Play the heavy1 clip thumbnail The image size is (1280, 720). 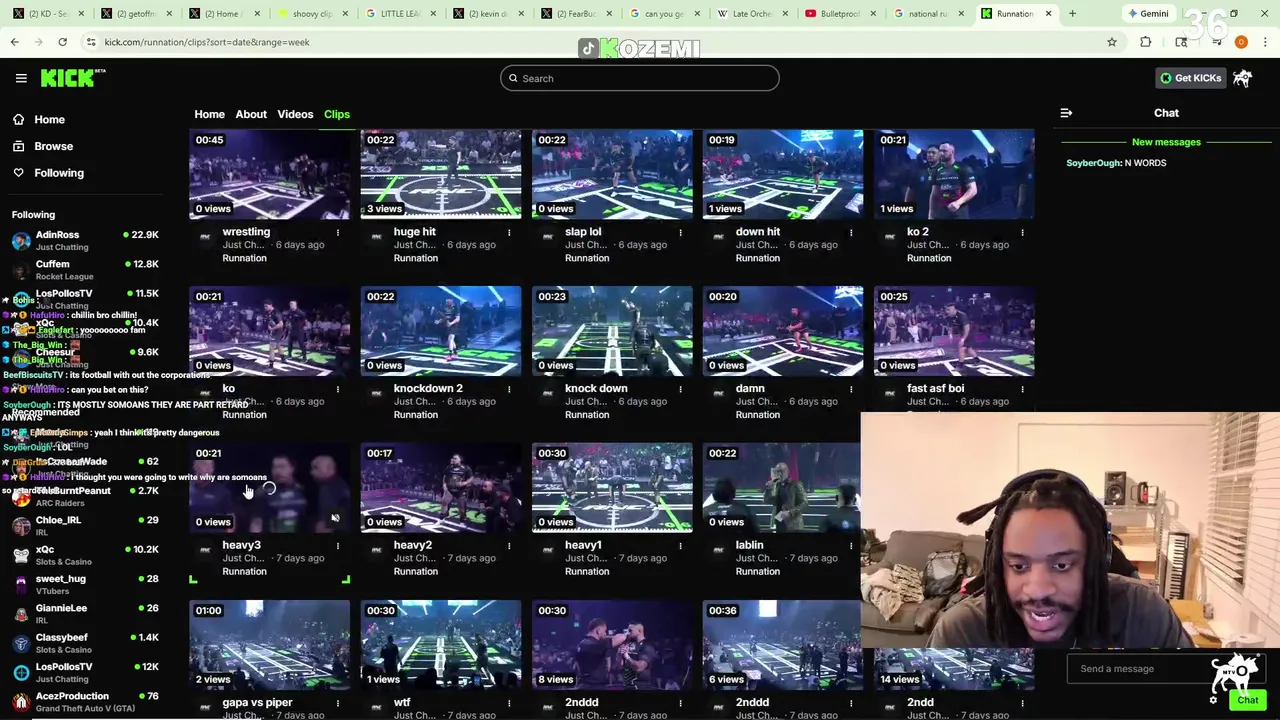point(612,488)
